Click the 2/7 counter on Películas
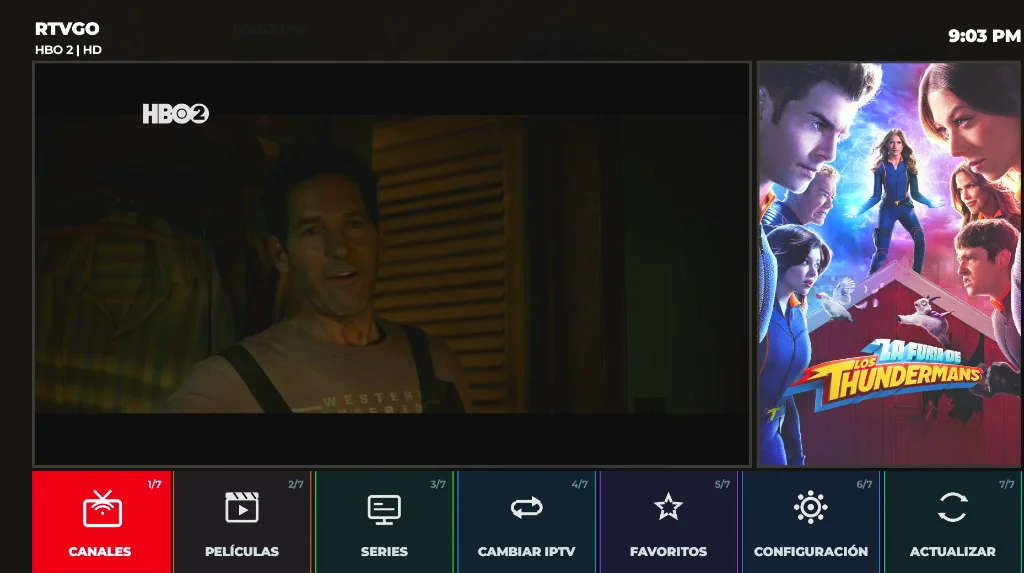 pos(296,484)
